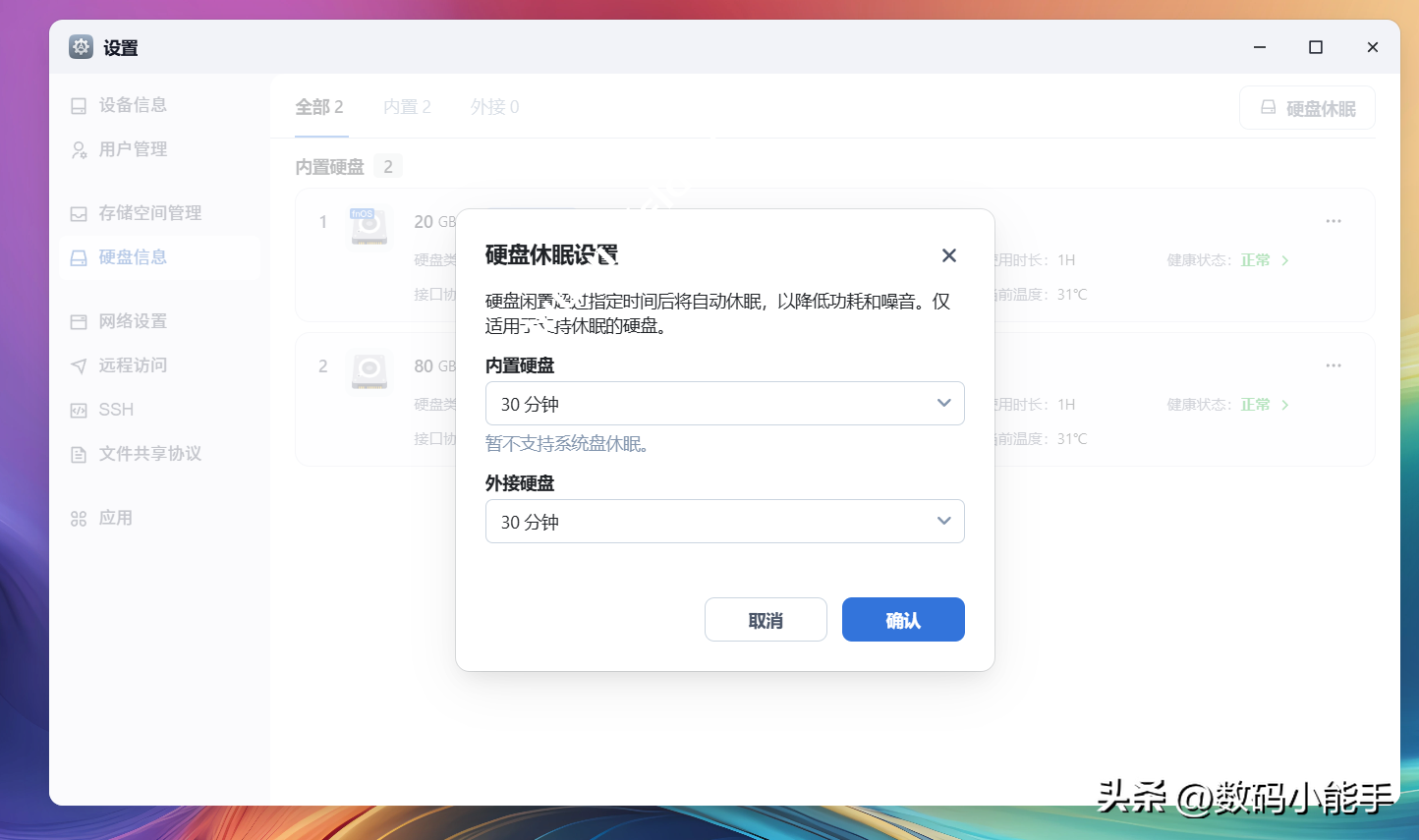Open 远程访问 via its paper-plane icon
Screen dimensions: 1419x840
[x=79, y=366]
